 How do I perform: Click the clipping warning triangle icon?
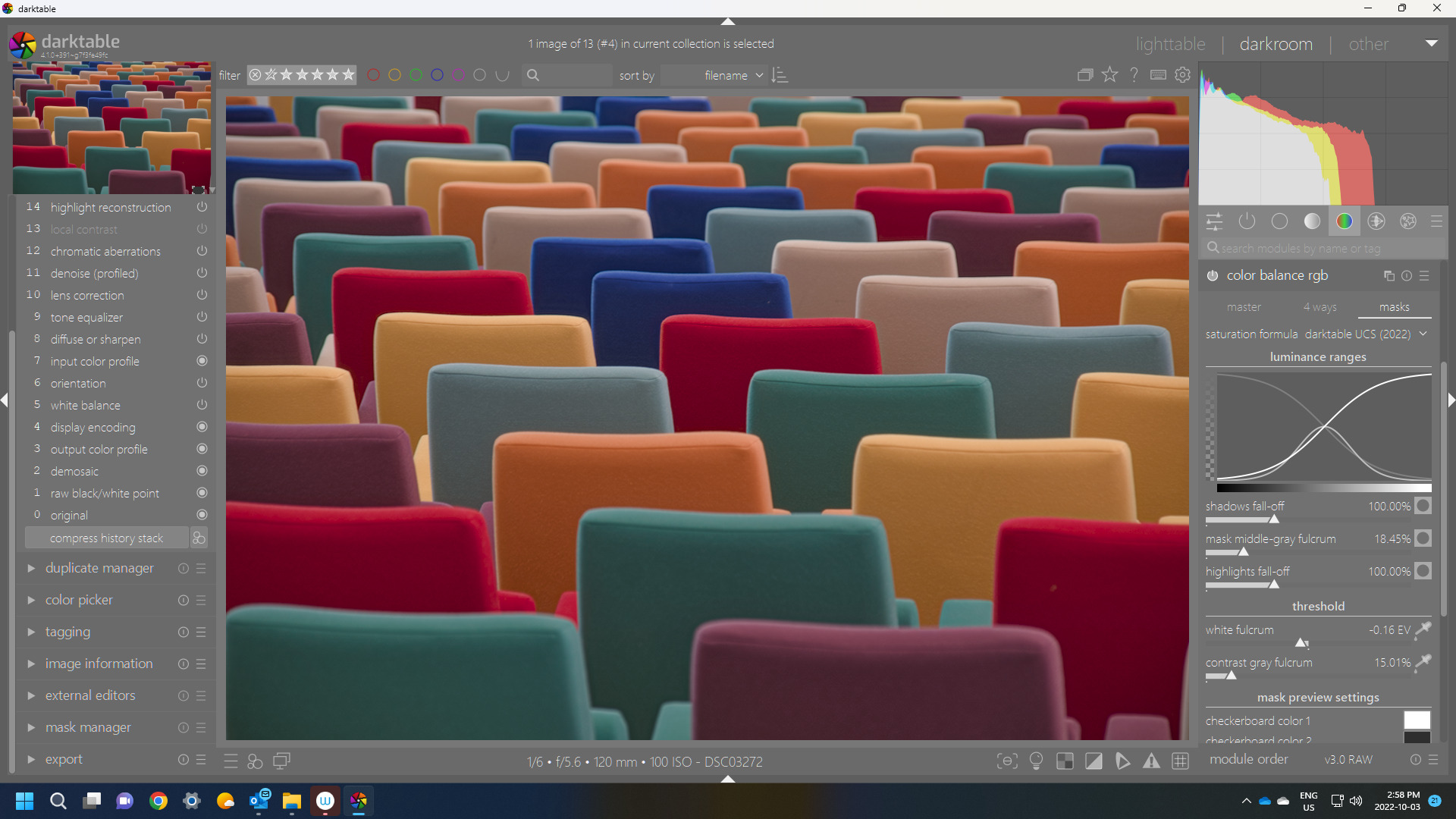(x=1094, y=761)
